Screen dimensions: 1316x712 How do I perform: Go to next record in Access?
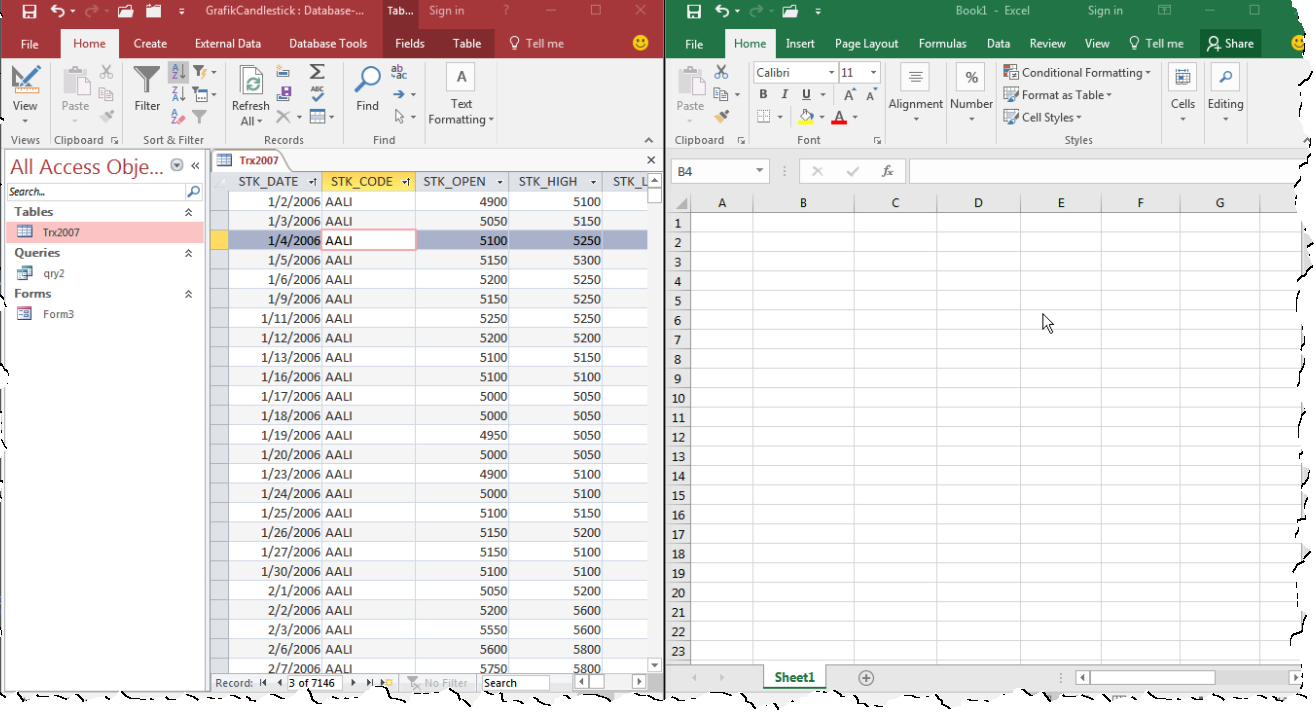tap(354, 683)
